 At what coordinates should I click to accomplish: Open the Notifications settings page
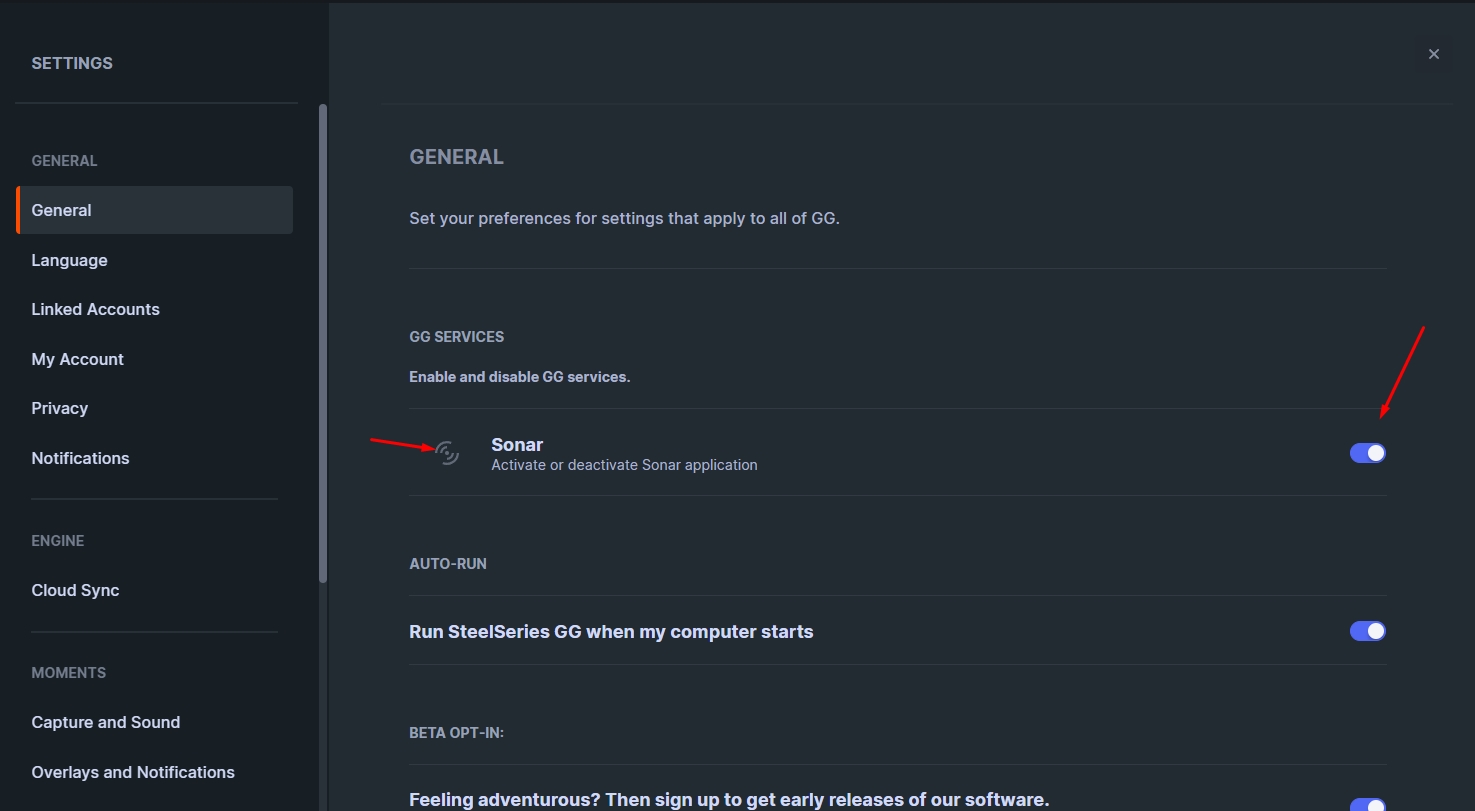pyautogui.click(x=80, y=458)
